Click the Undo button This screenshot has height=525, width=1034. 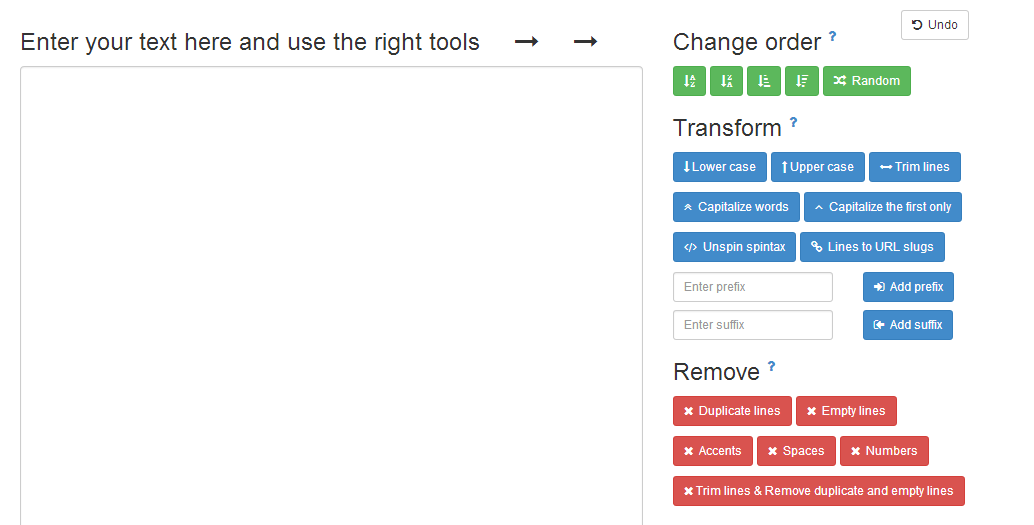(934, 25)
